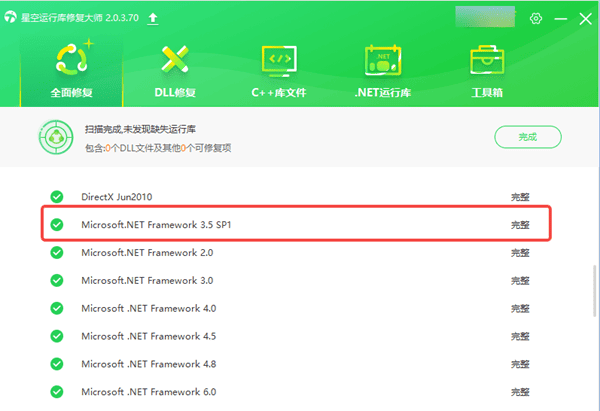Switch to the DLL修复 tab
The width and height of the screenshot is (600, 411).
175,71
